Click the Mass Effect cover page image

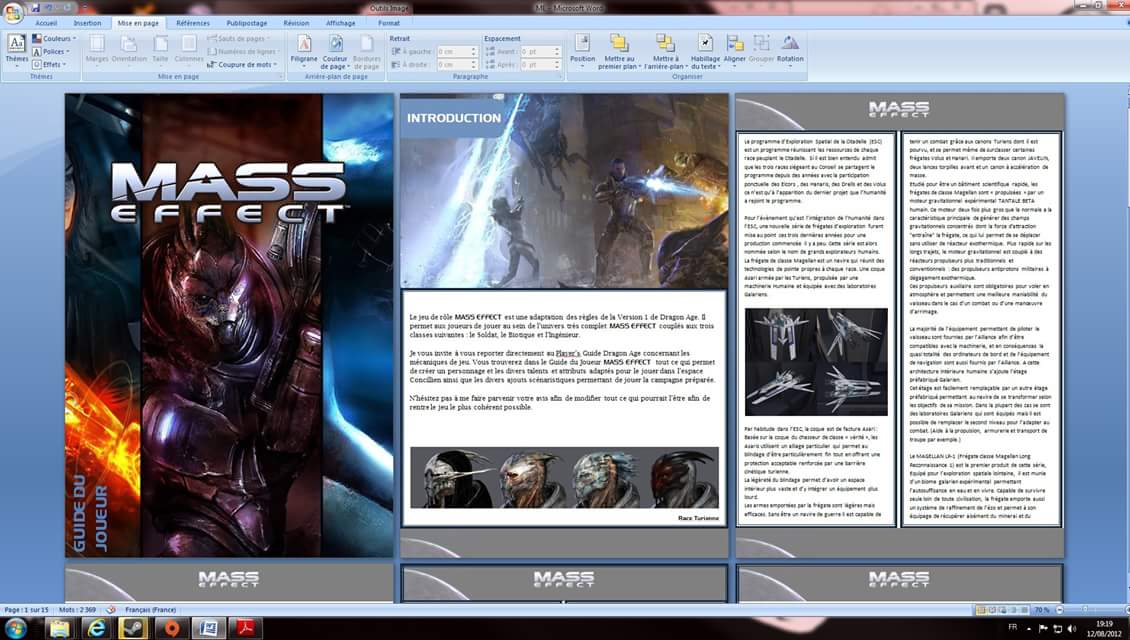tap(229, 325)
